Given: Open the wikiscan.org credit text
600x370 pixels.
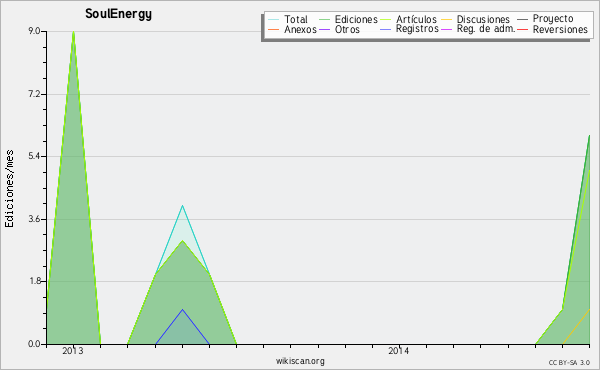Looking at the screenshot, I should [300, 361].
